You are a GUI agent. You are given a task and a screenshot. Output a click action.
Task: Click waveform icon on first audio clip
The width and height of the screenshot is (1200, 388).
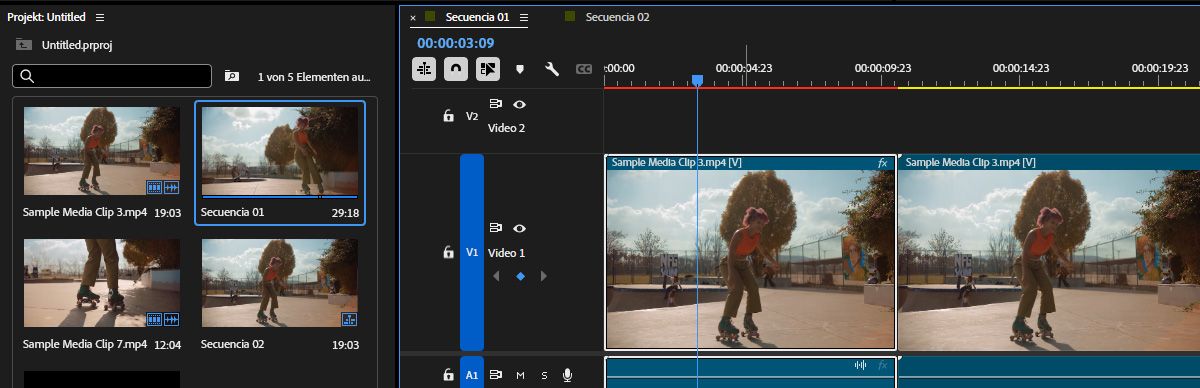[860, 365]
